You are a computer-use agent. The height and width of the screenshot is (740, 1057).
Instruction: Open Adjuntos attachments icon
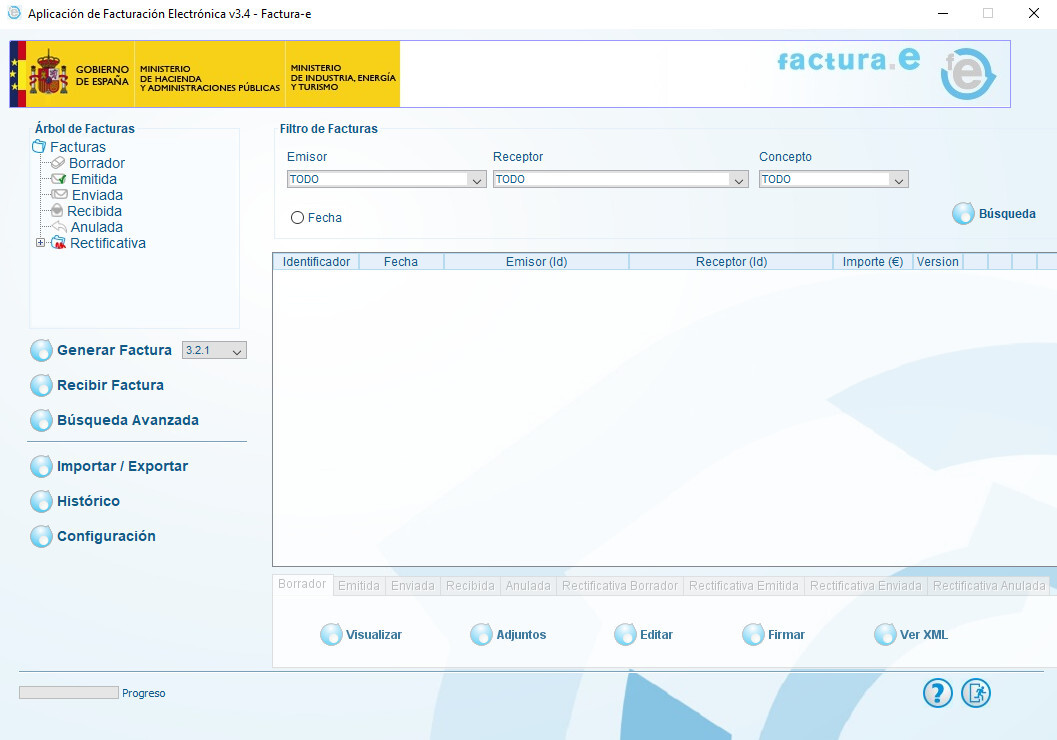click(481, 634)
